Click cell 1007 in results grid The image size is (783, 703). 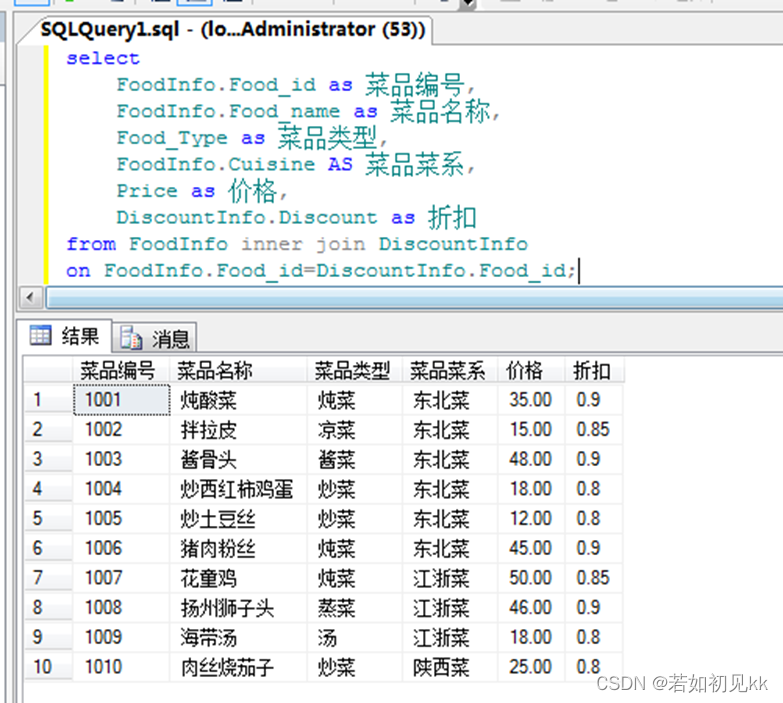coord(121,578)
